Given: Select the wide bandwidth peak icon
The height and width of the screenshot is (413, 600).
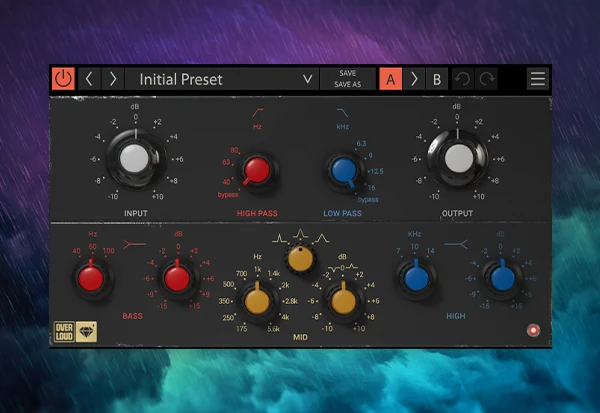Looking at the screenshot, I should pyautogui.click(x=321, y=238).
